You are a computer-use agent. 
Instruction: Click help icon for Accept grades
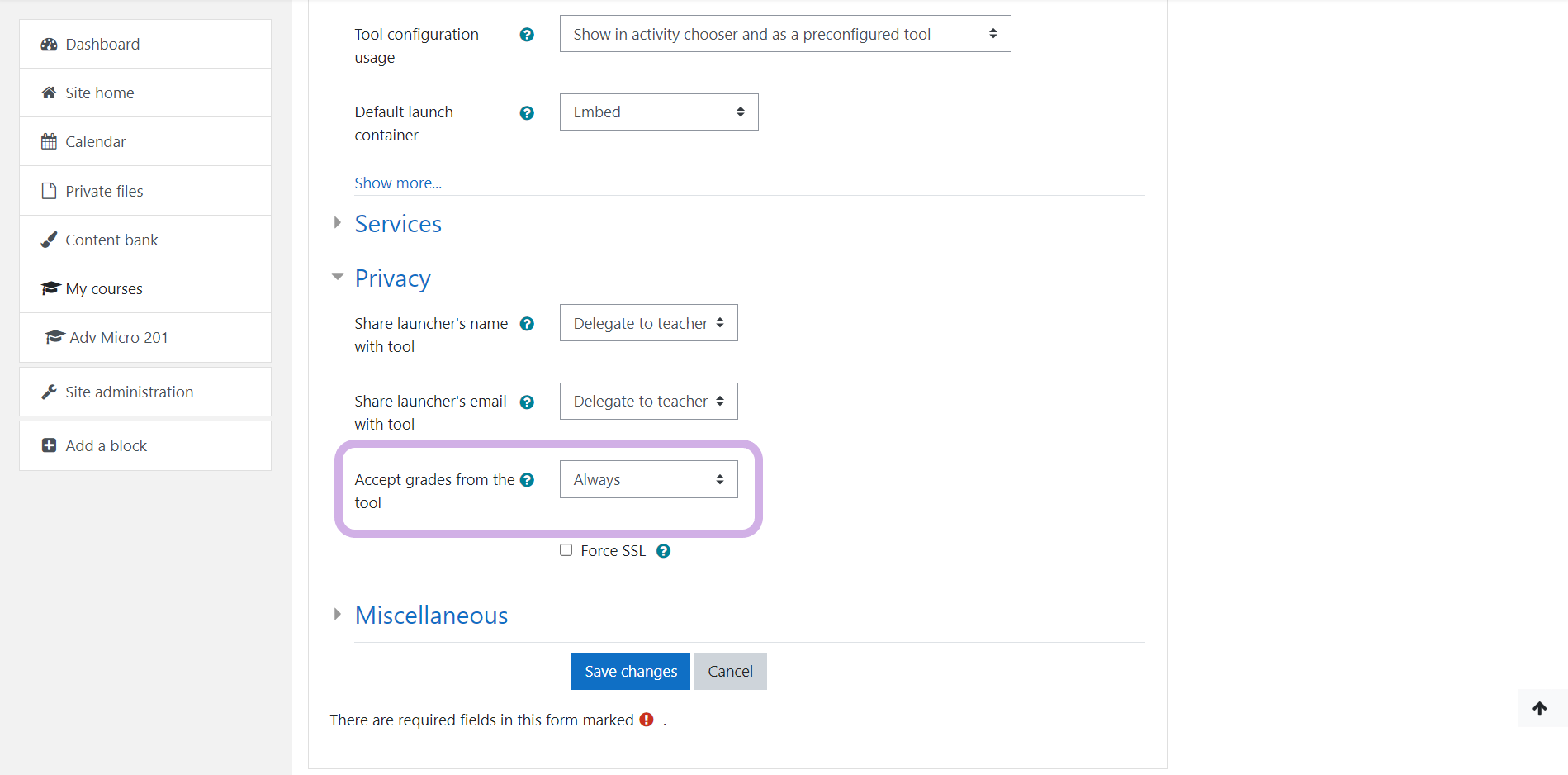[x=527, y=480]
